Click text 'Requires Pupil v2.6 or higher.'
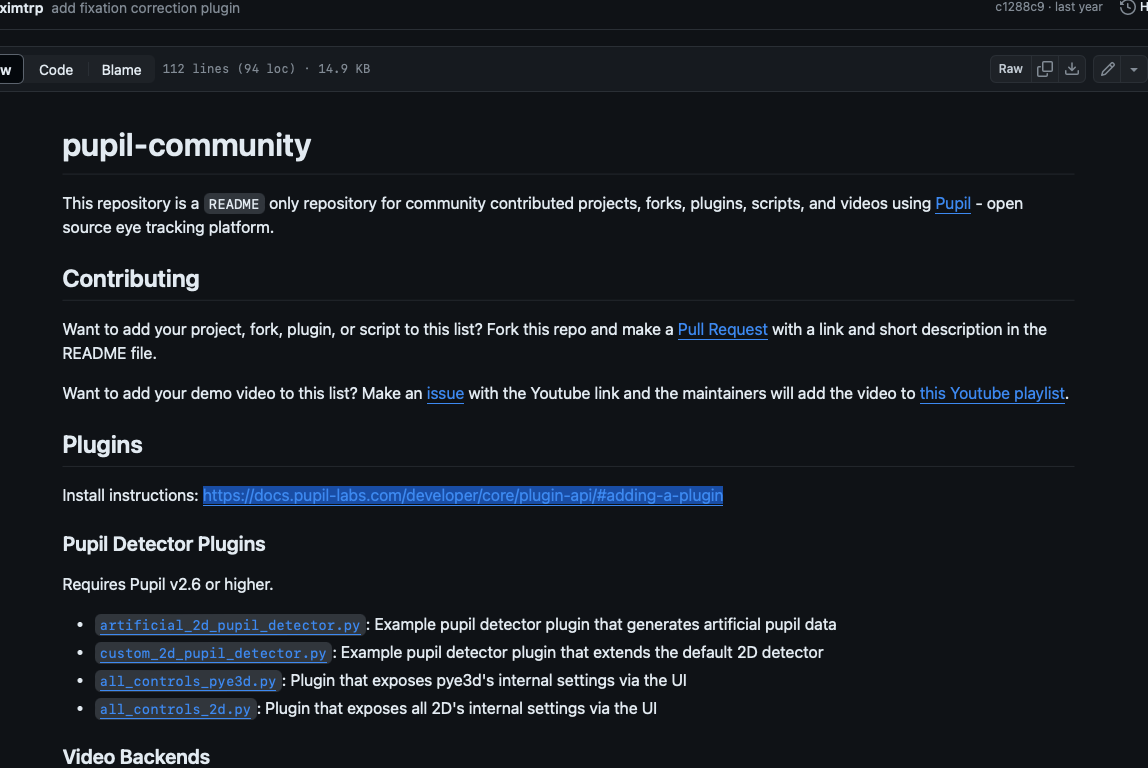The height and width of the screenshot is (768, 1148). pos(168,584)
